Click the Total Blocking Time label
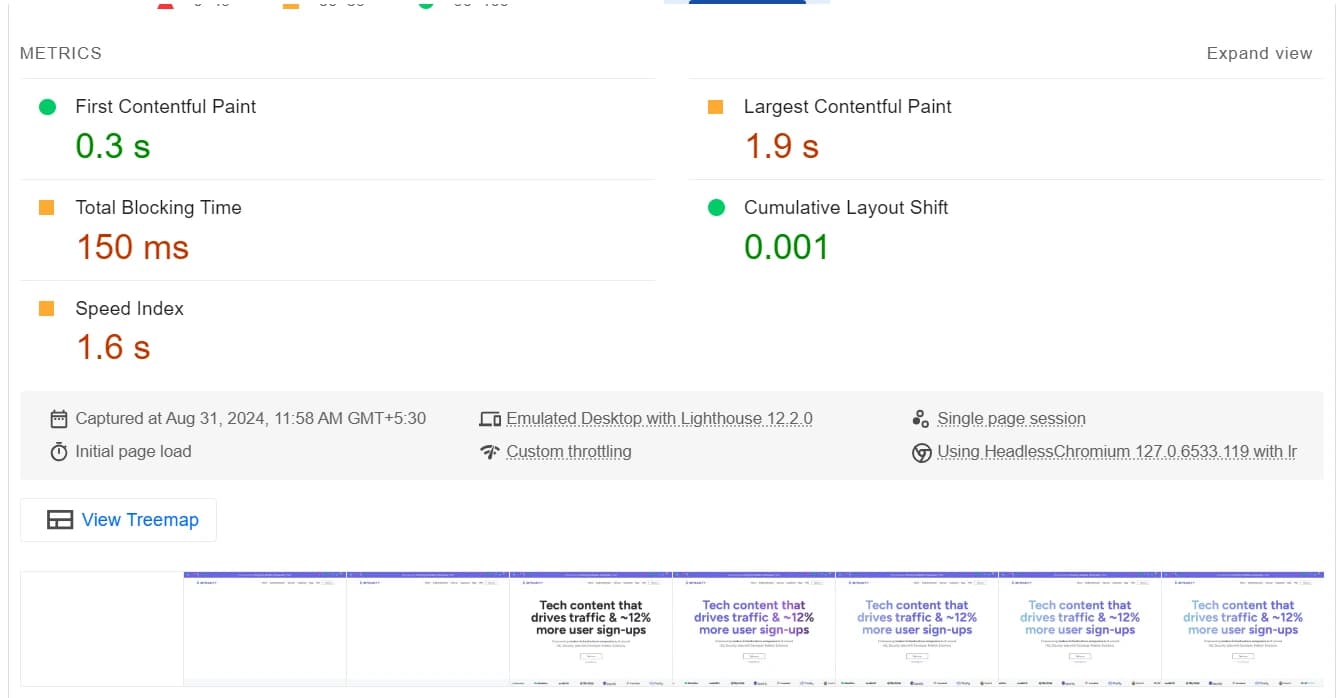This screenshot has width=1340, height=698. pyautogui.click(x=159, y=208)
